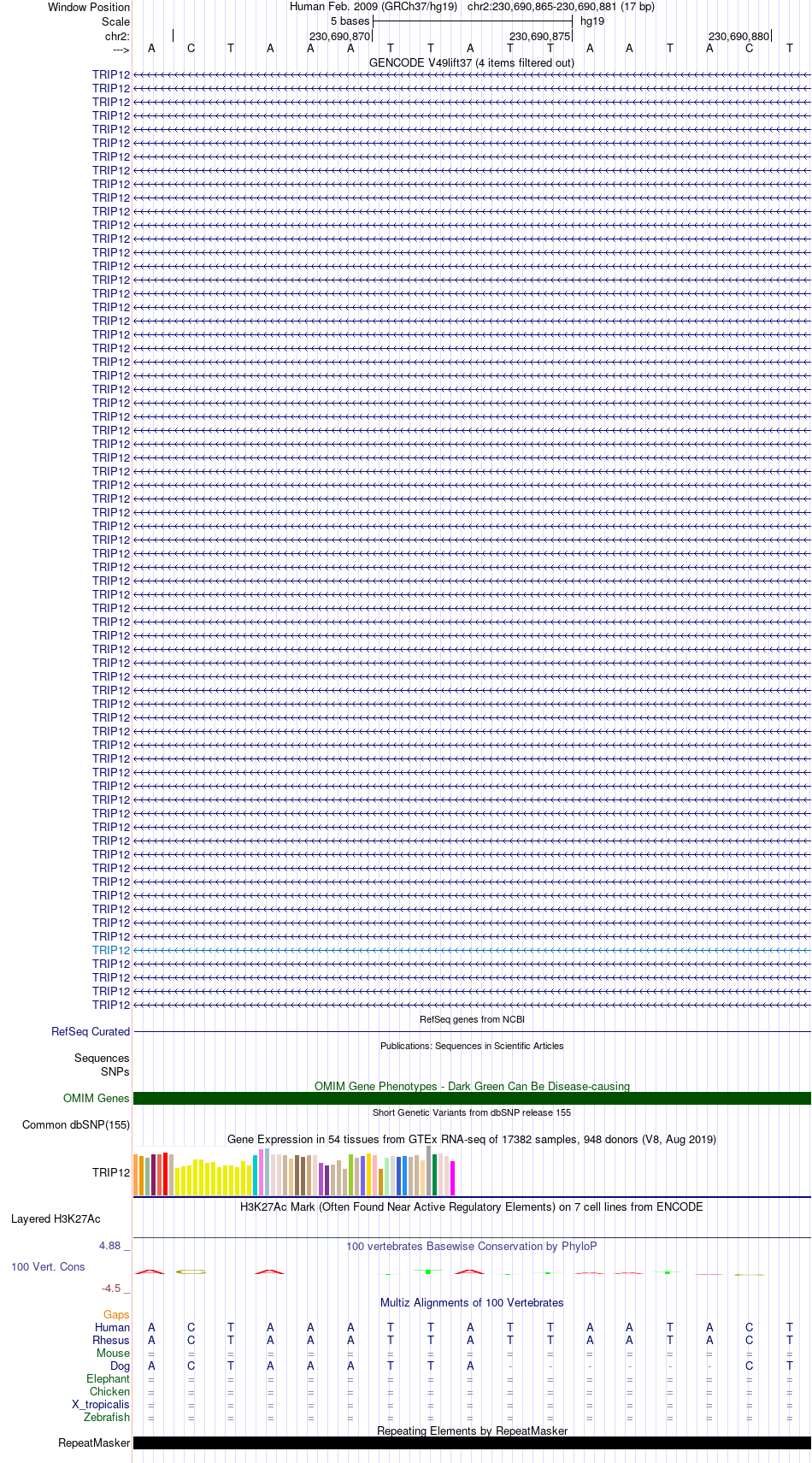Click the SNPs track label
Image resolution: width=812 pixels, height=1463 pixels.
click(x=115, y=1071)
